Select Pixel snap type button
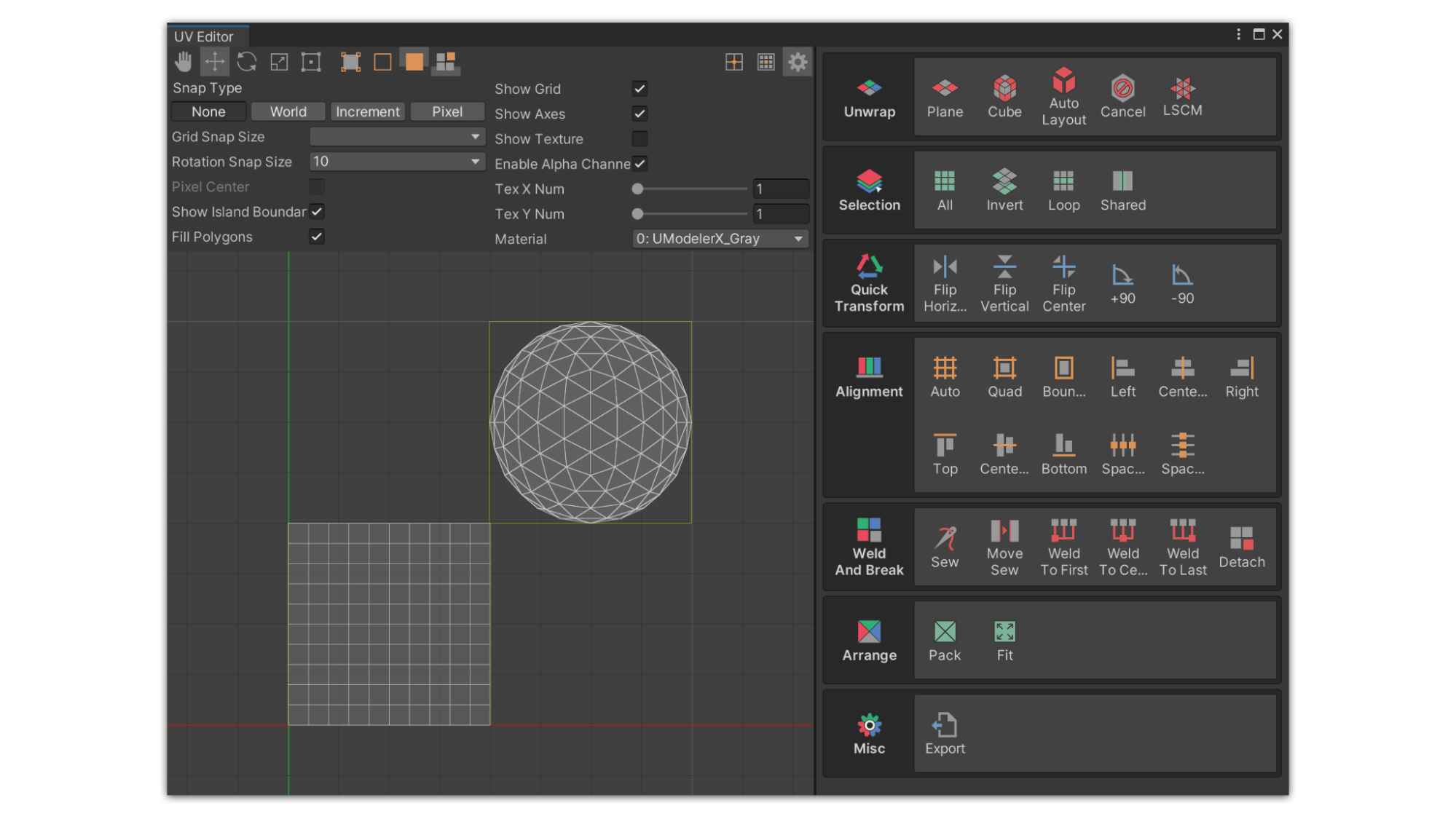Image resolution: width=1456 pixels, height=819 pixels. pyautogui.click(x=446, y=111)
